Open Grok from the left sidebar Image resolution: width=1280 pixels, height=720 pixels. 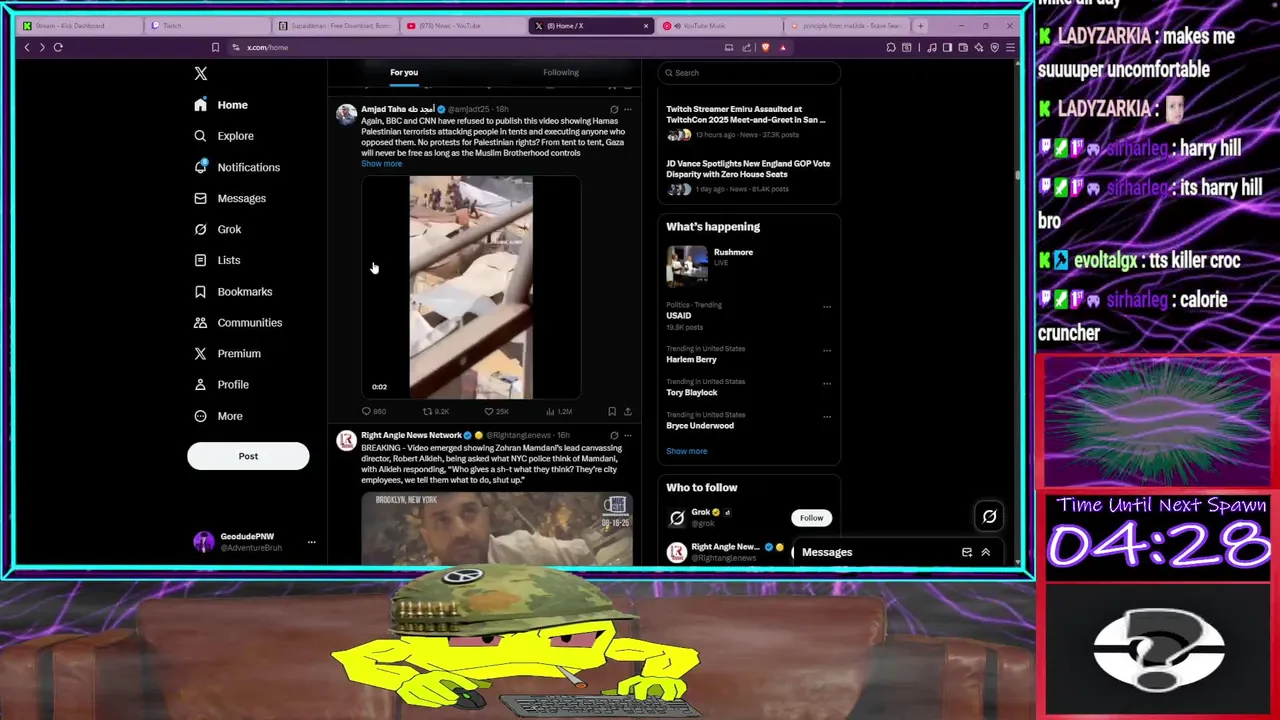[218, 229]
